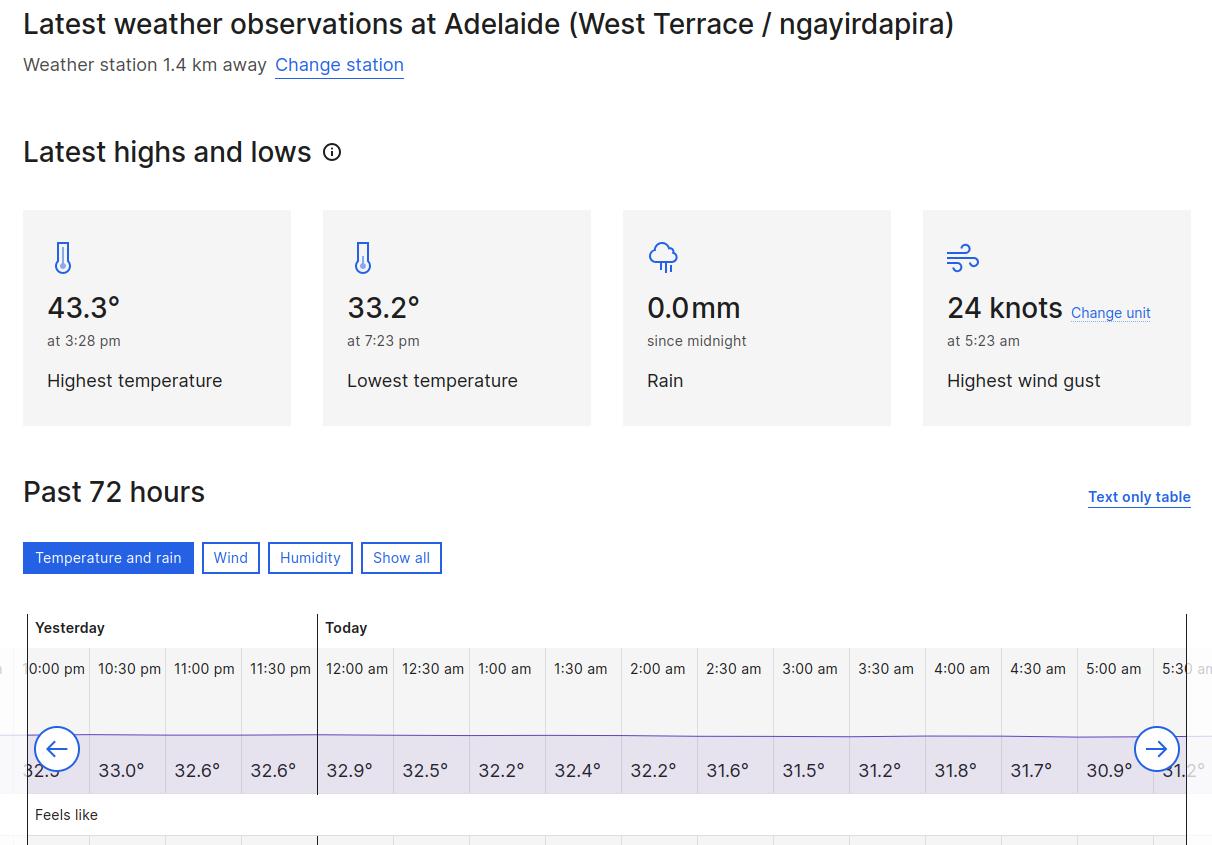The image size is (1212, 845).
Task: Click the 32.6° reading at 11:00 pm
Action: click(197, 771)
